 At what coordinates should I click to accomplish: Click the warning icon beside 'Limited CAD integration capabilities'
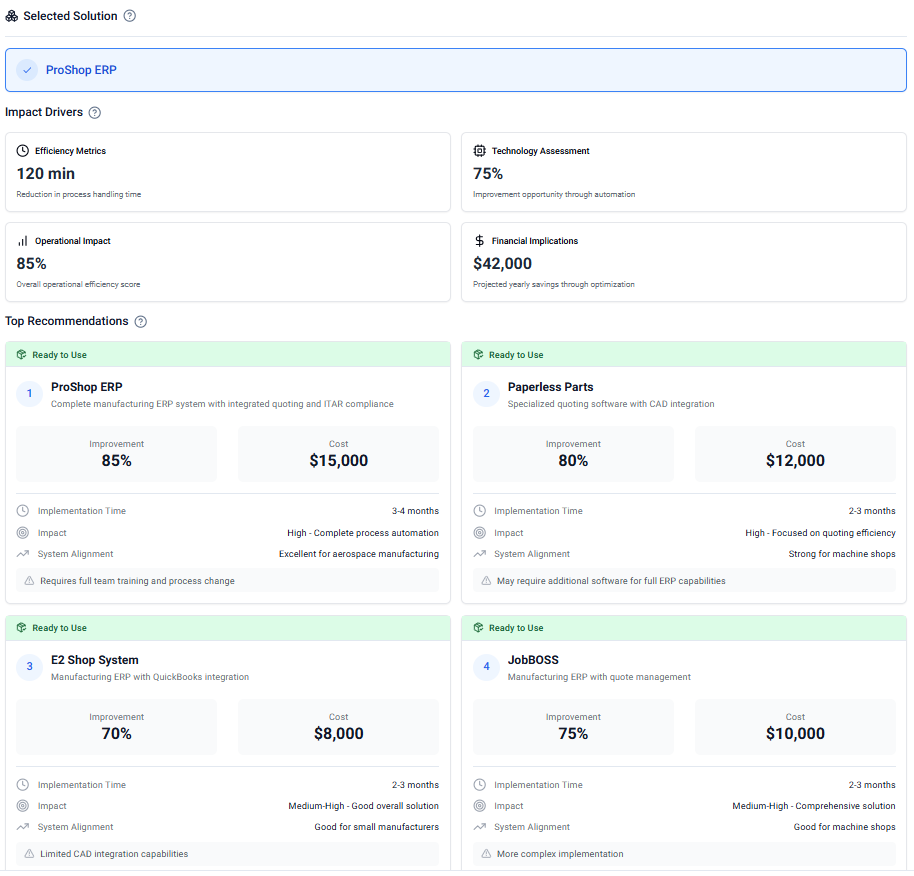(x=29, y=854)
